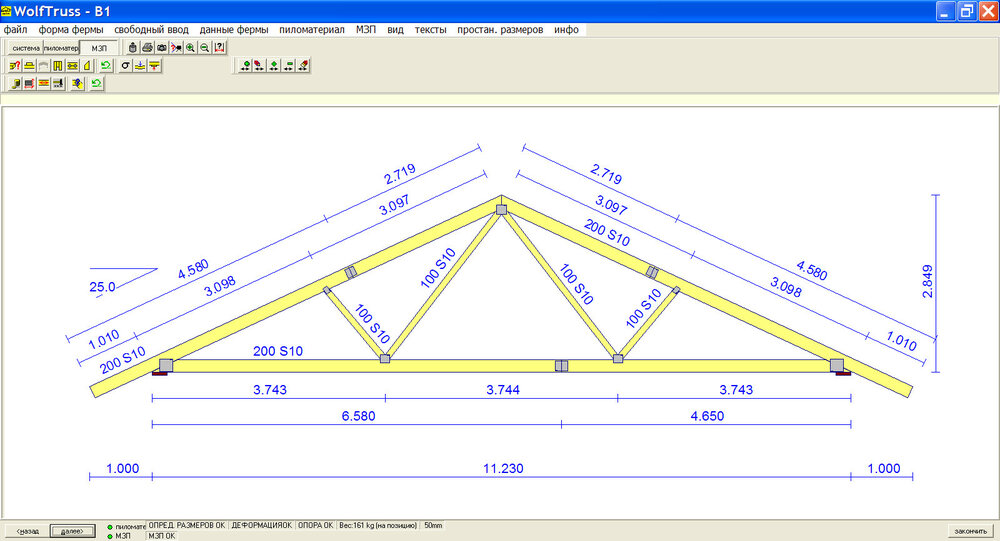Click the zoom out magnifier icon
This screenshot has width=1000, height=541.
[x=204, y=48]
